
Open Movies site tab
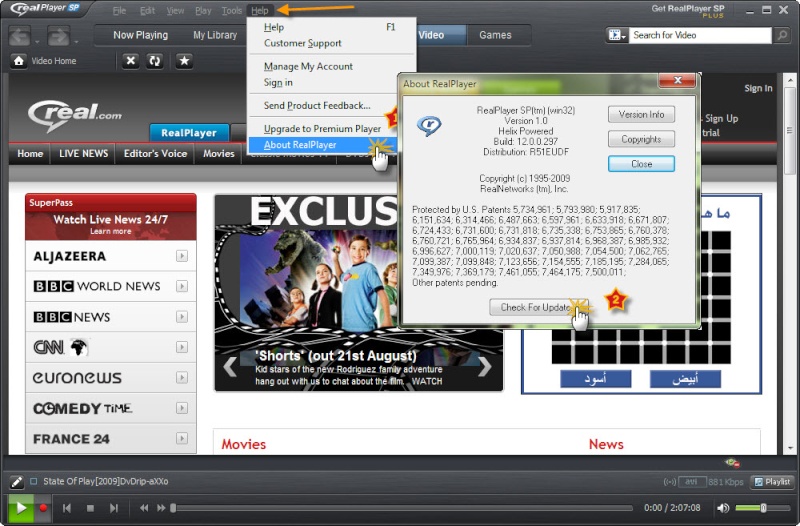click(x=219, y=154)
